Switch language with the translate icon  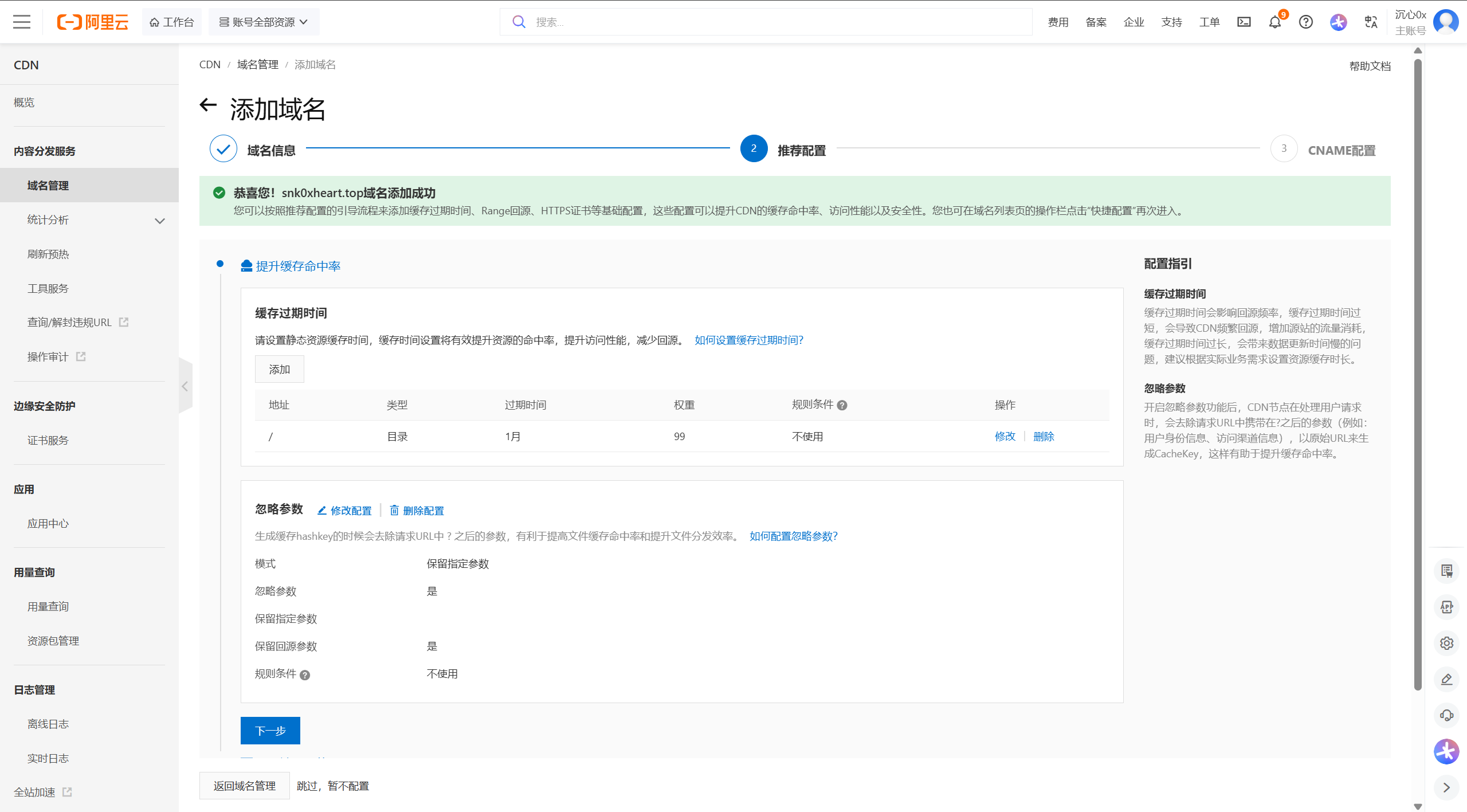tap(1371, 22)
